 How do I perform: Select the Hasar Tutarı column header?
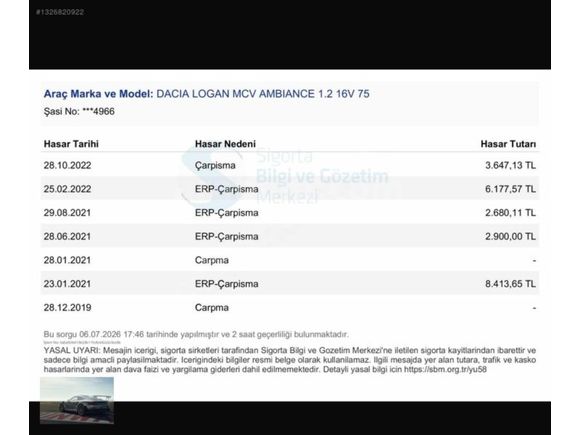pos(508,144)
